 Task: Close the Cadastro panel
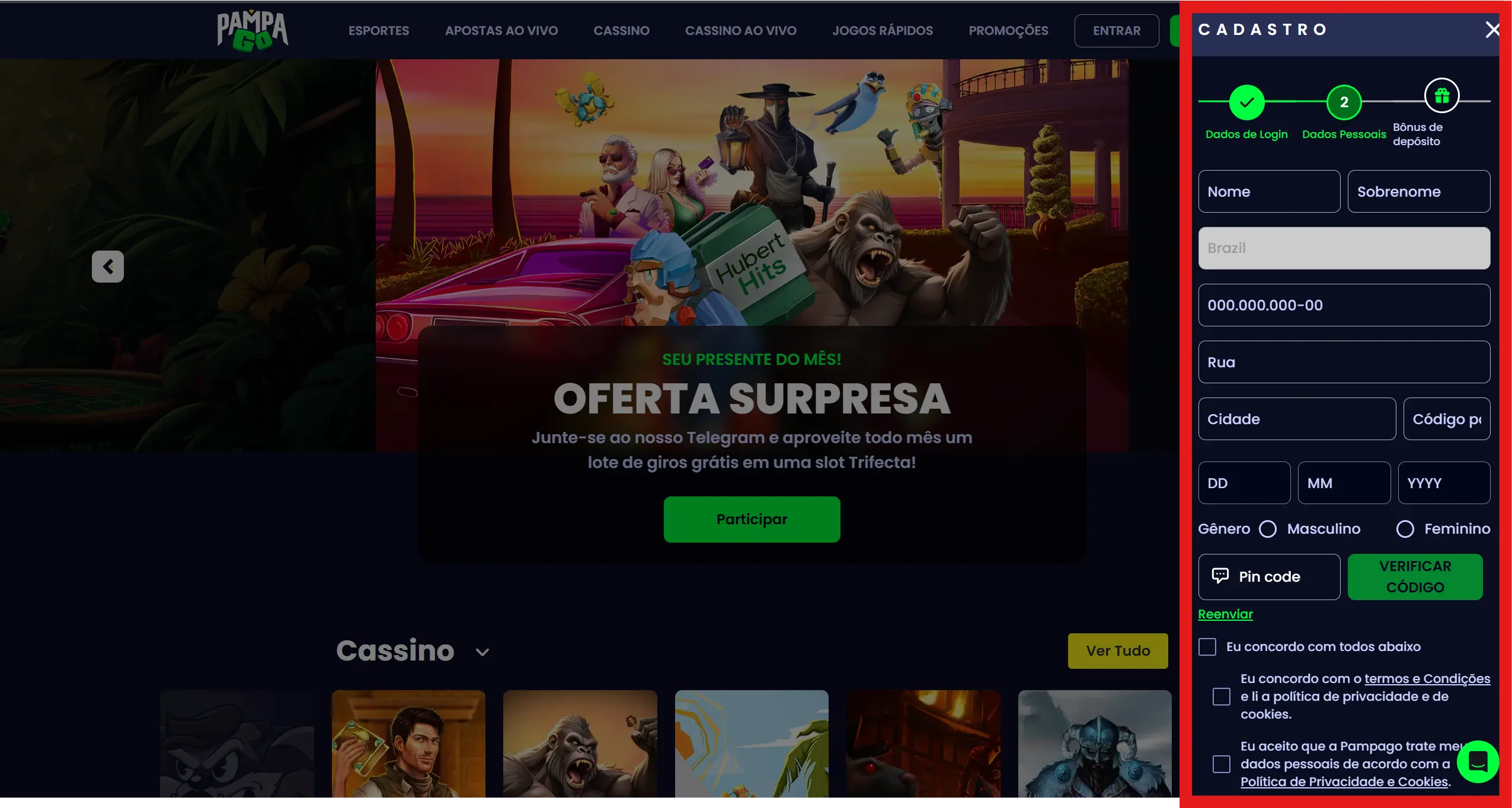[x=1492, y=30]
